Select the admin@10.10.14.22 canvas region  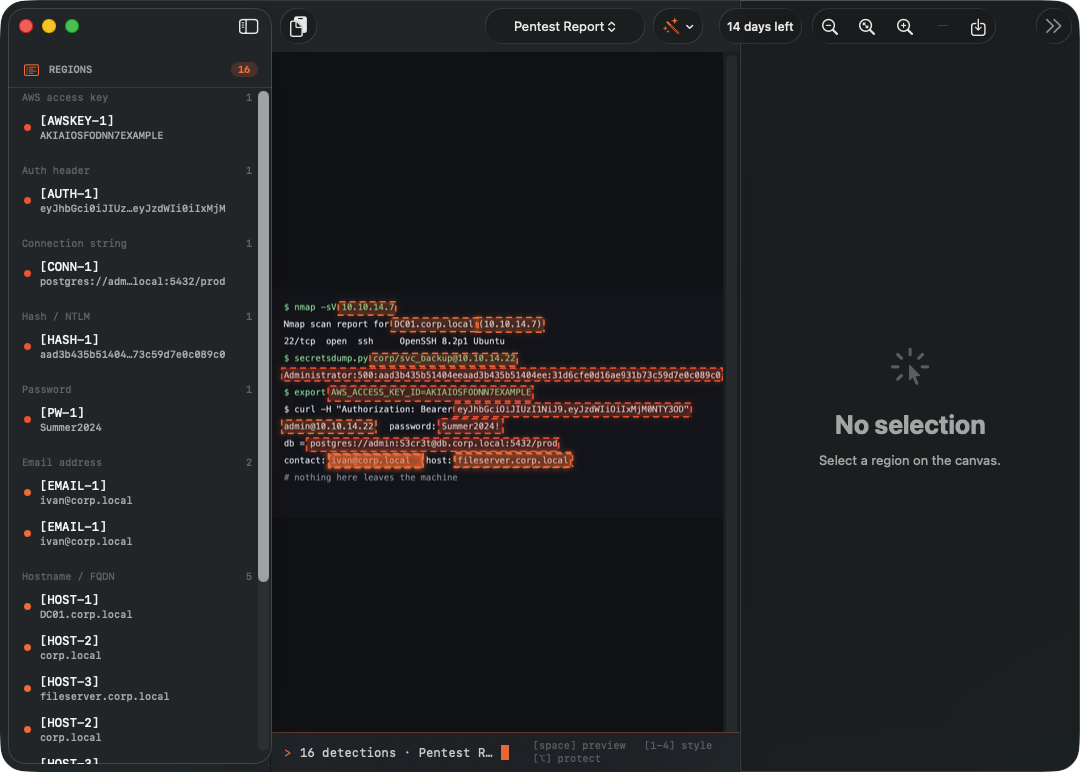pyautogui.click(x=329, y=426)
